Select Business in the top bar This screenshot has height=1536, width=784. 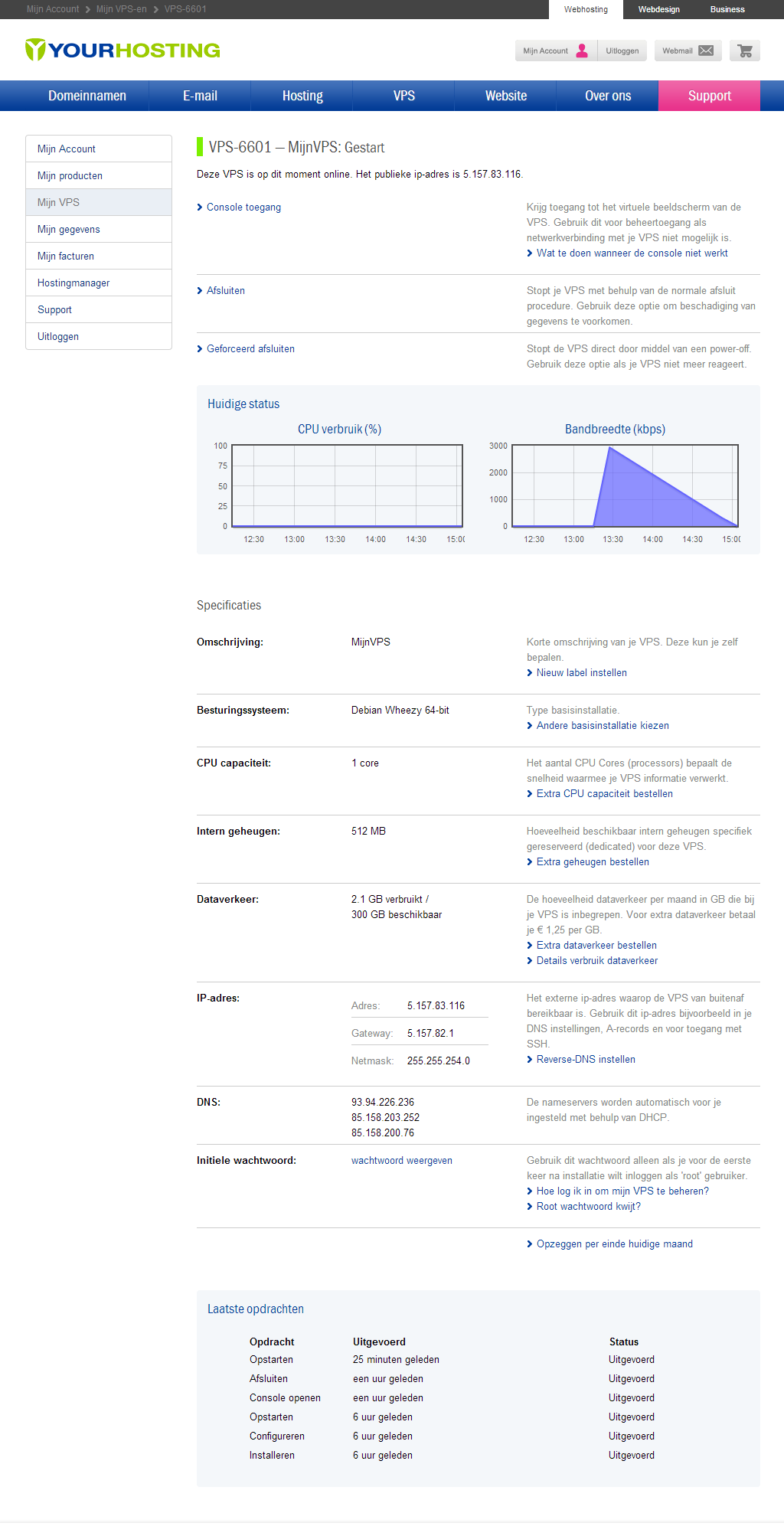[727, 9]
